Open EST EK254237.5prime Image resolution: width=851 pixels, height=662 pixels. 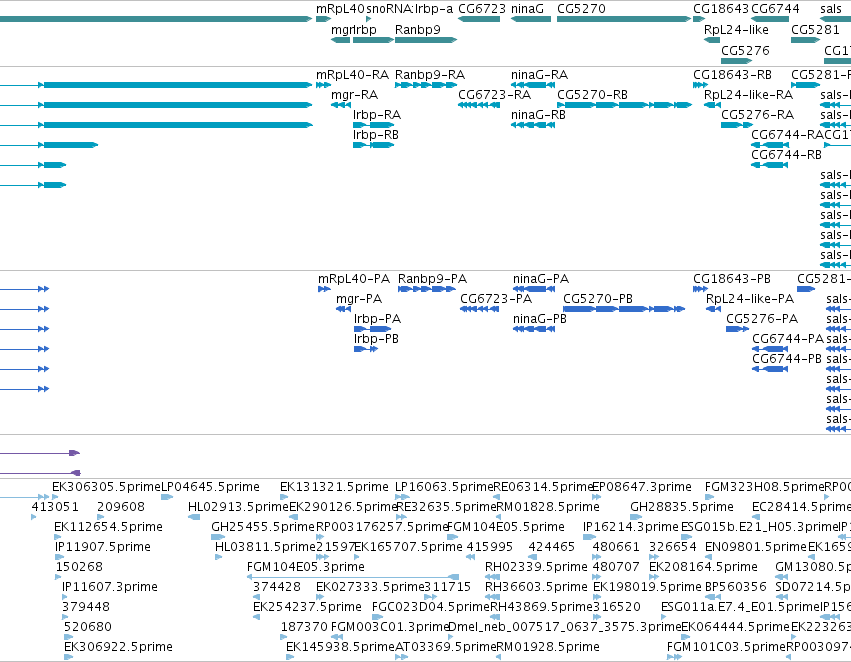256,617
